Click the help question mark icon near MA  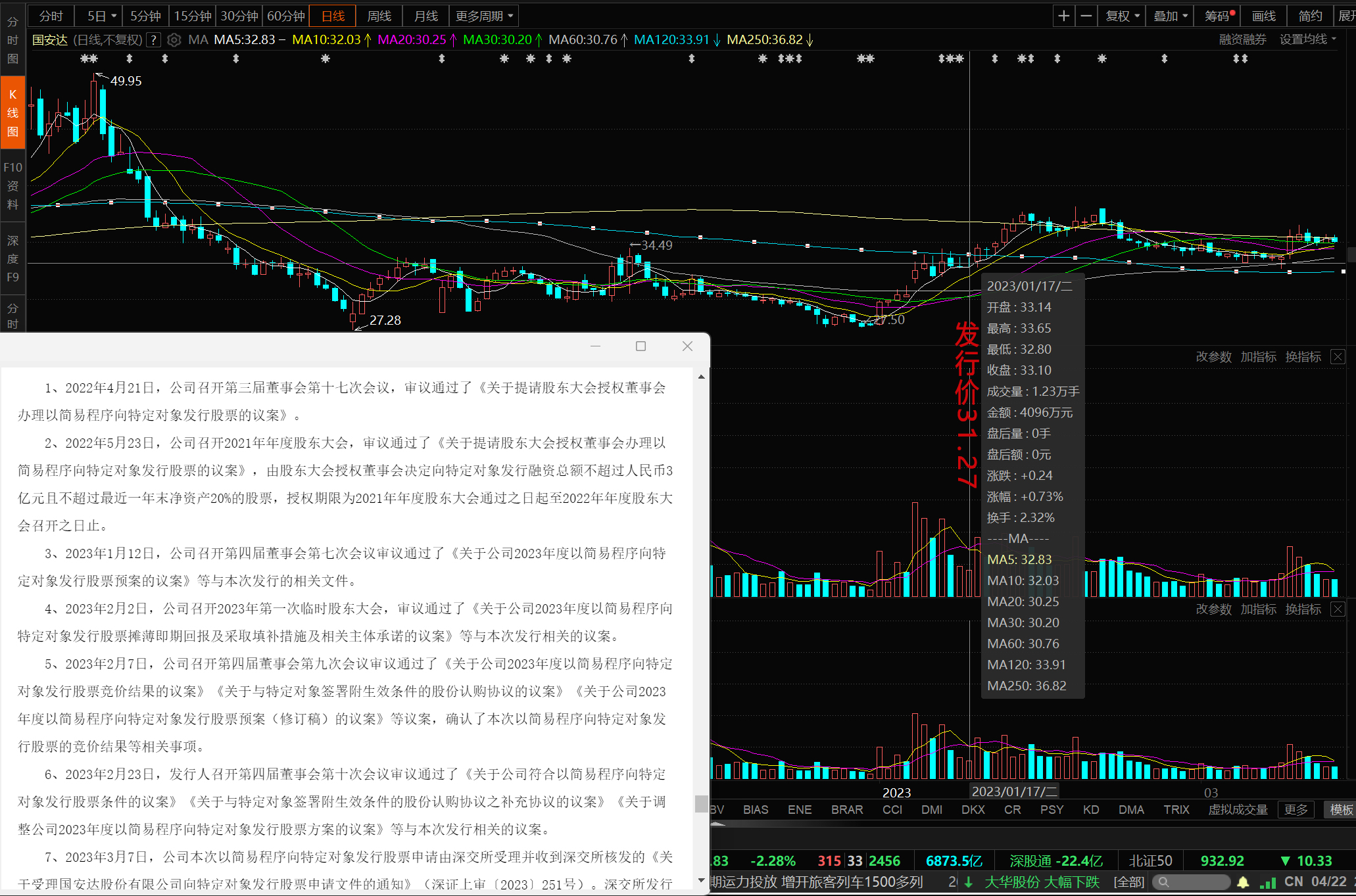pyautogui.click(x=153, y=39)
